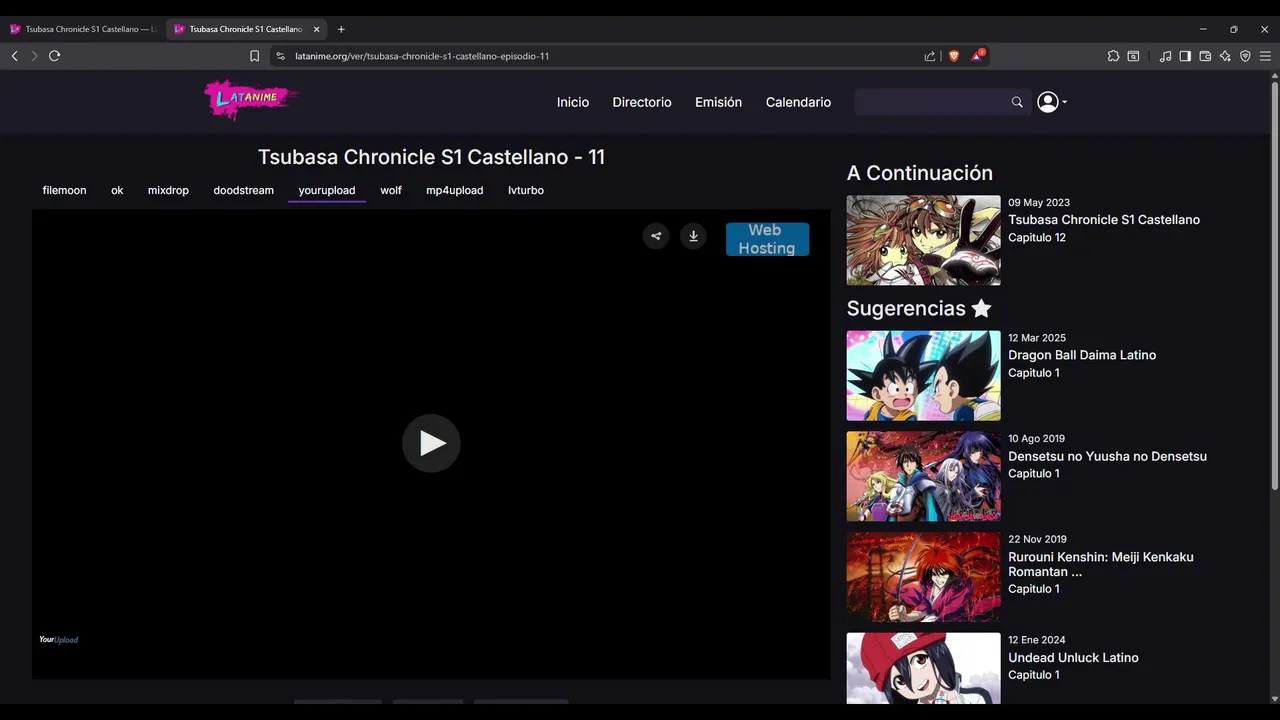The width and height of the screenshot is (1280, 720).
Task: Open the Densetsu no Yuusha no Densetsu thumbnail
Action: pyautogui.click(x=923, y=476)
